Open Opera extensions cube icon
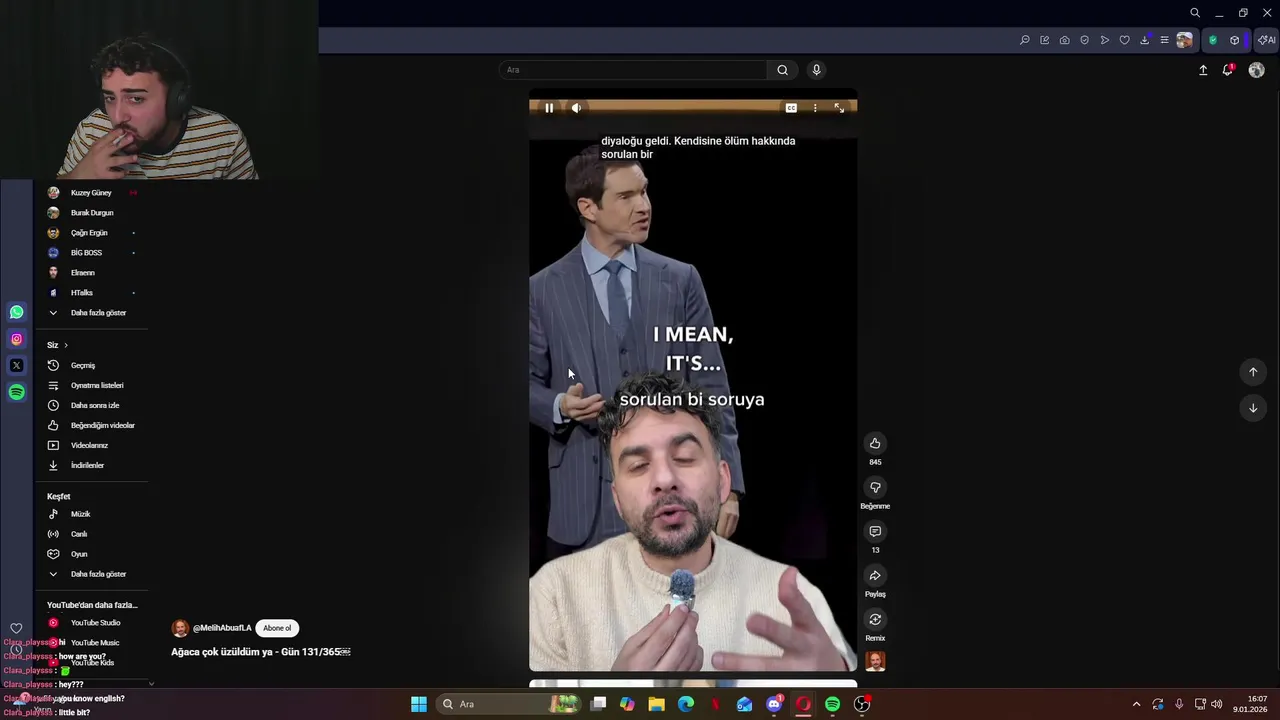The width and height of the screenshot is (1280, 720). [1235, 40]
